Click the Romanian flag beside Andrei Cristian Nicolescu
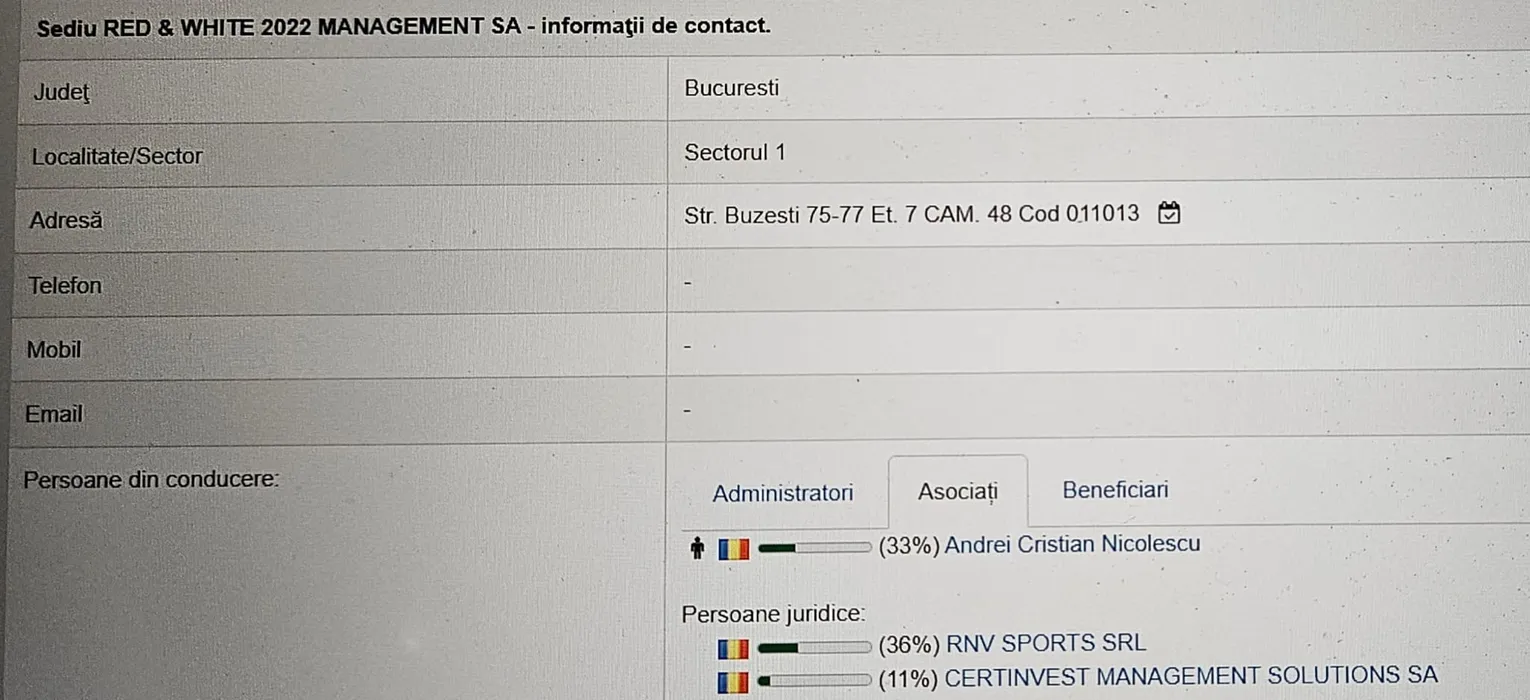 coord(733,548)
